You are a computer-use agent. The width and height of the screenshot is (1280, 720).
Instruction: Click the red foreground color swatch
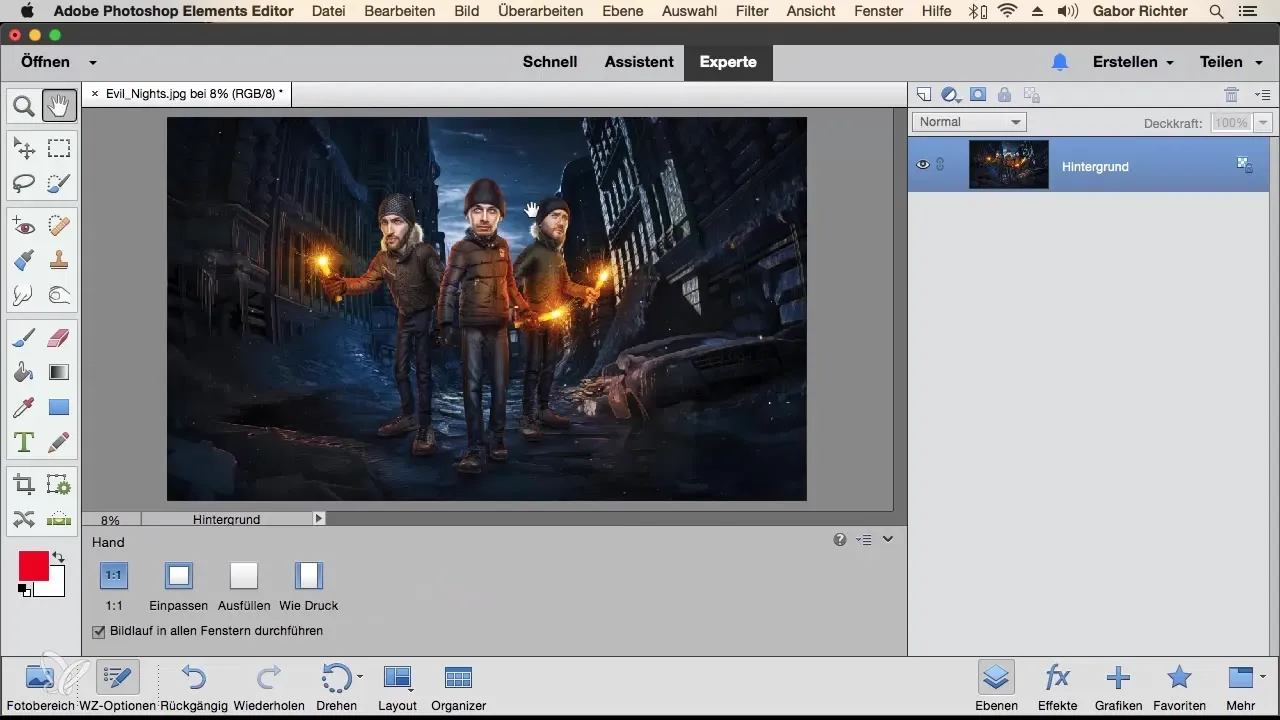33,565
